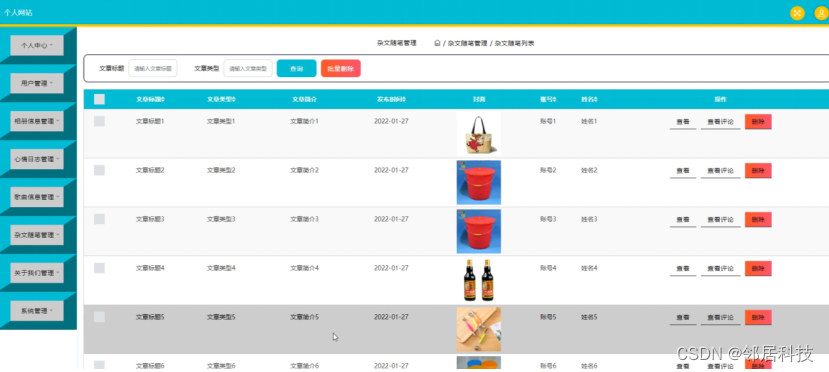Open the user profile icon in the header
Image resolution: width=829 pixels, height=372 pixels.
coord(822,13)
